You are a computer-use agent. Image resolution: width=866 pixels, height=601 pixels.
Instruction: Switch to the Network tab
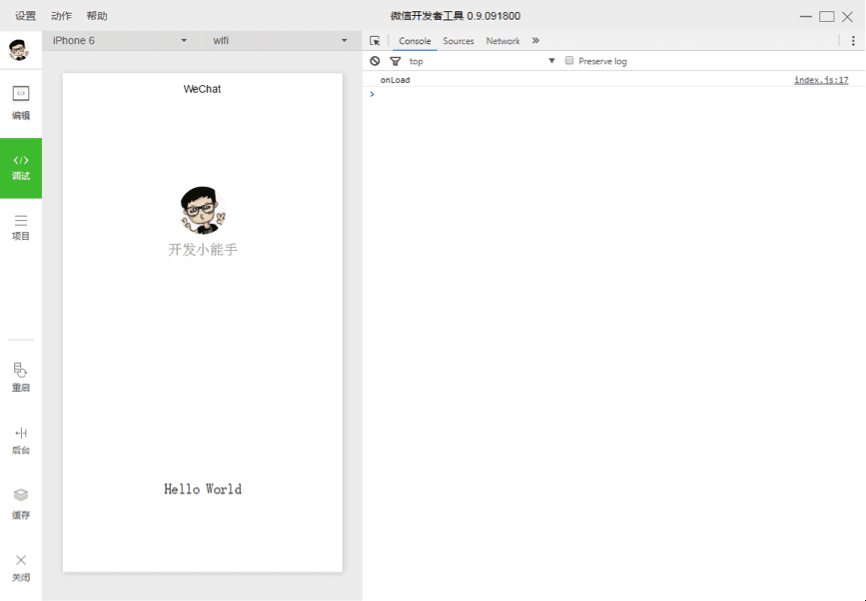[x=503, y=41]
